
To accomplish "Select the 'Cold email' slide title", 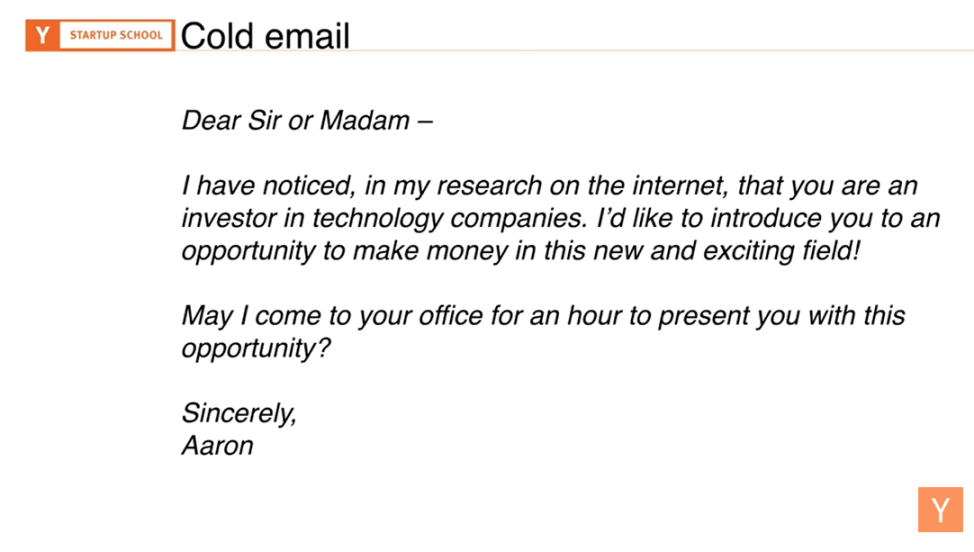I will [x=265, y=36].
